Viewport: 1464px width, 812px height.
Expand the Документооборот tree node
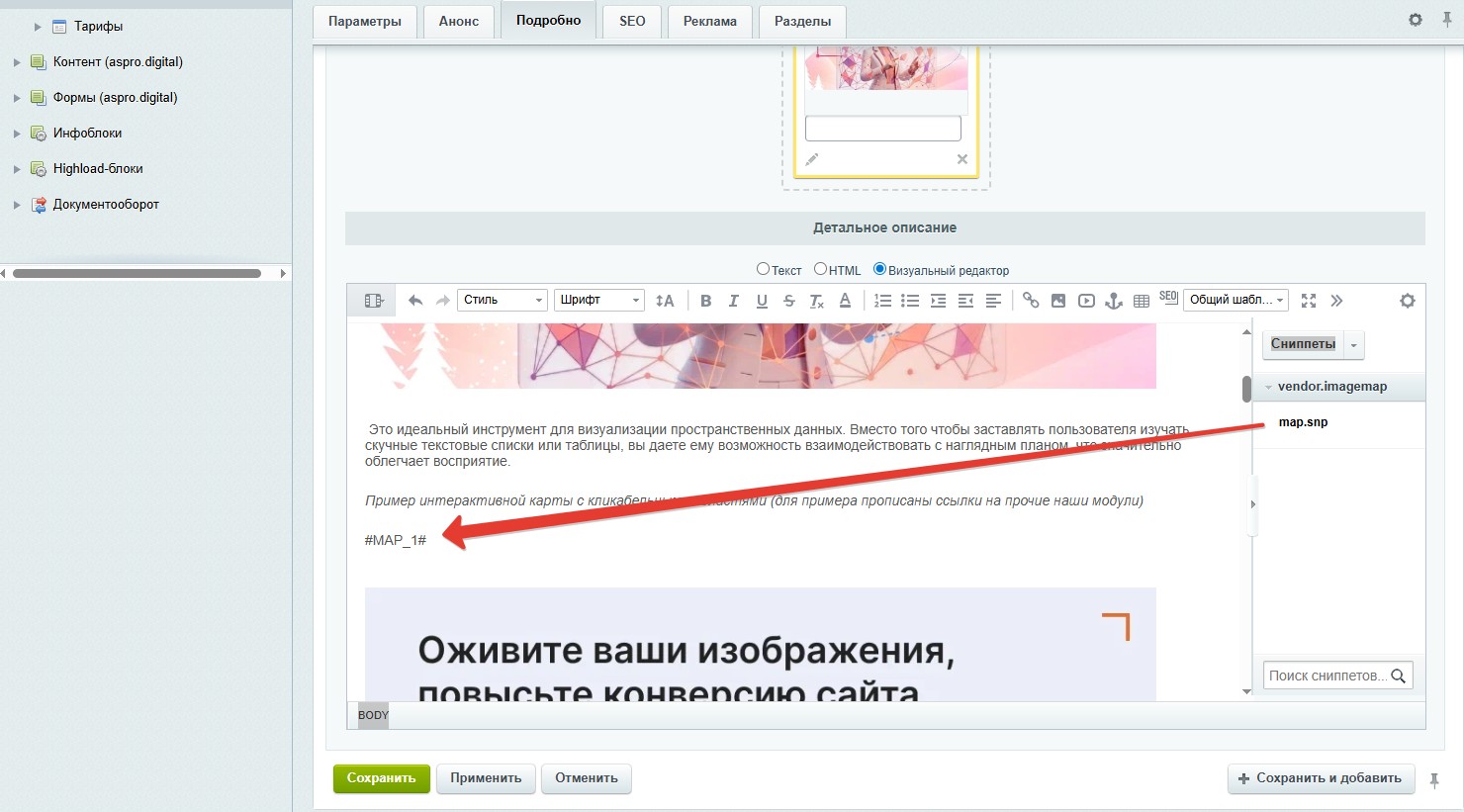tap(17, 205)
